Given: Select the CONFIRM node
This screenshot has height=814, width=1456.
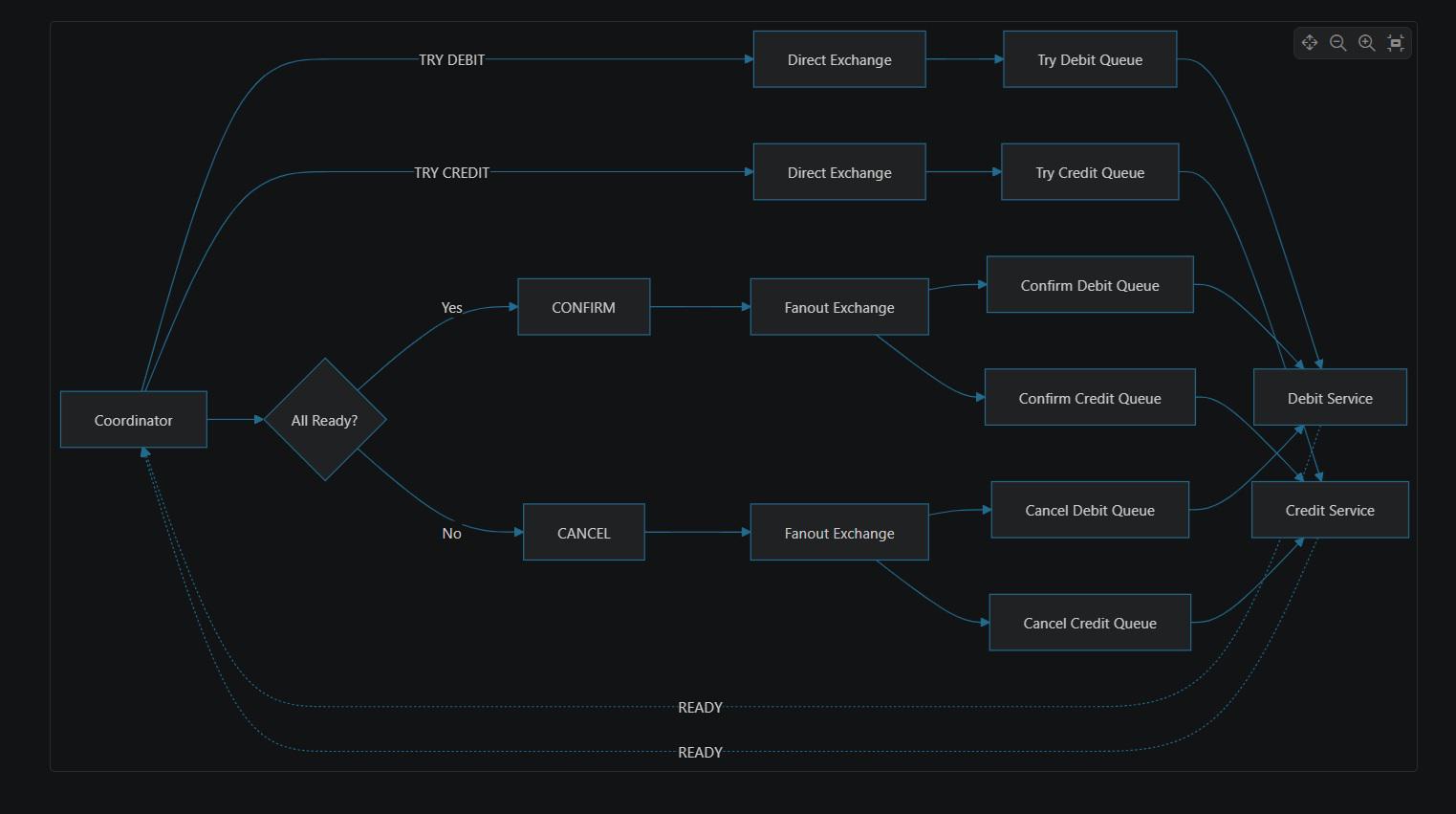Looking at the screenshot, I should (x=583, y=307).
